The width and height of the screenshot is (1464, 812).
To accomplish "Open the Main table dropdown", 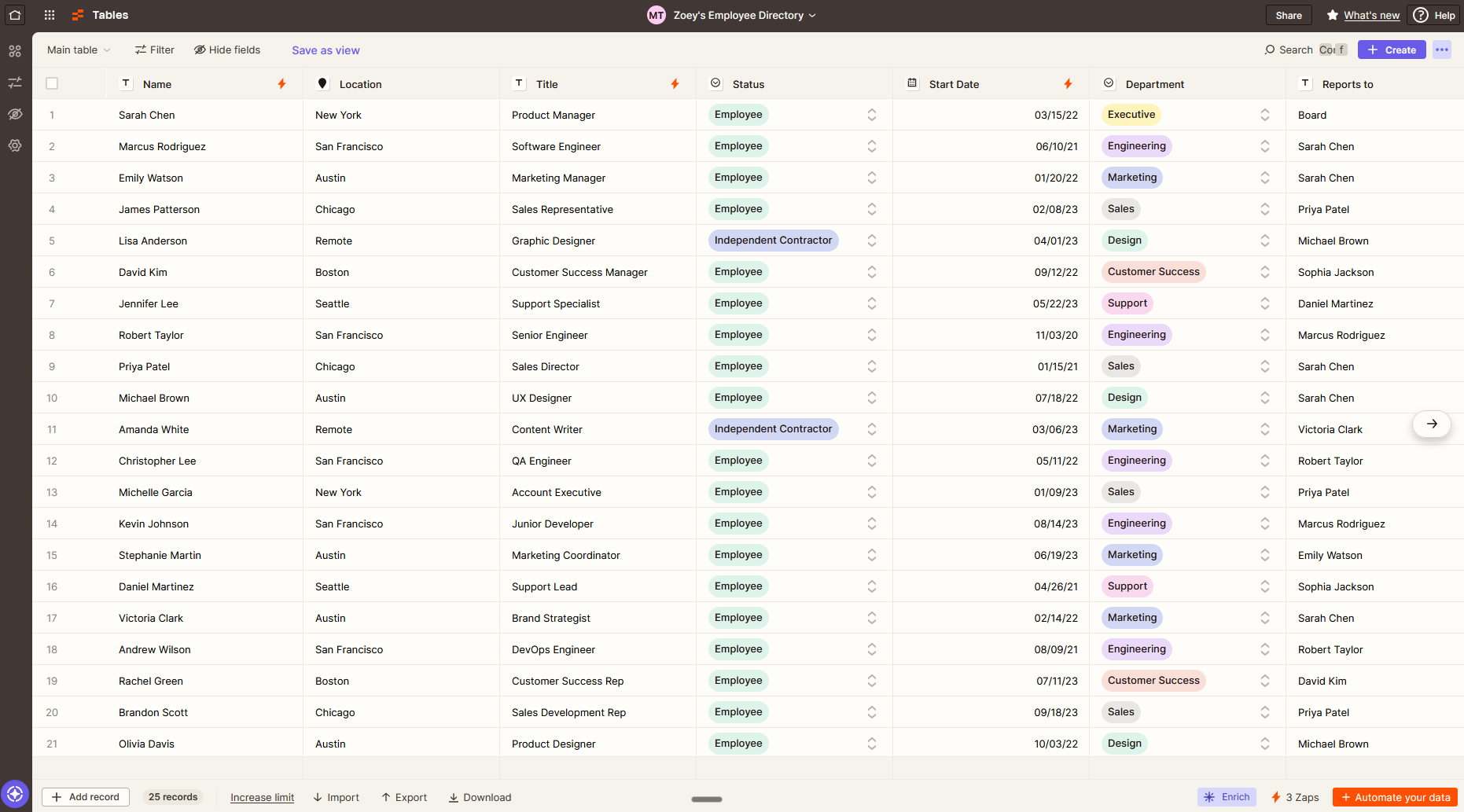I will (77, 50).
